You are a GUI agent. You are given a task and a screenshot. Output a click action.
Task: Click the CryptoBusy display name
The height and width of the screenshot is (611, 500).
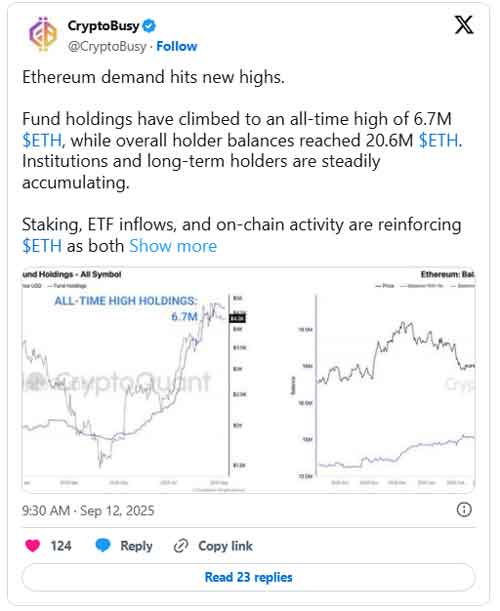103,26
